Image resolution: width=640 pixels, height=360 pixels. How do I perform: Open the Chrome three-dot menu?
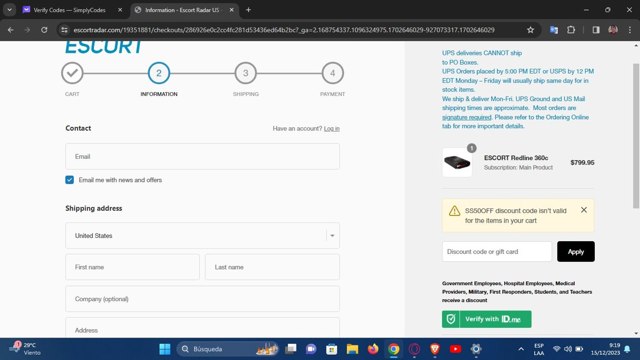[x=630, y=30]
